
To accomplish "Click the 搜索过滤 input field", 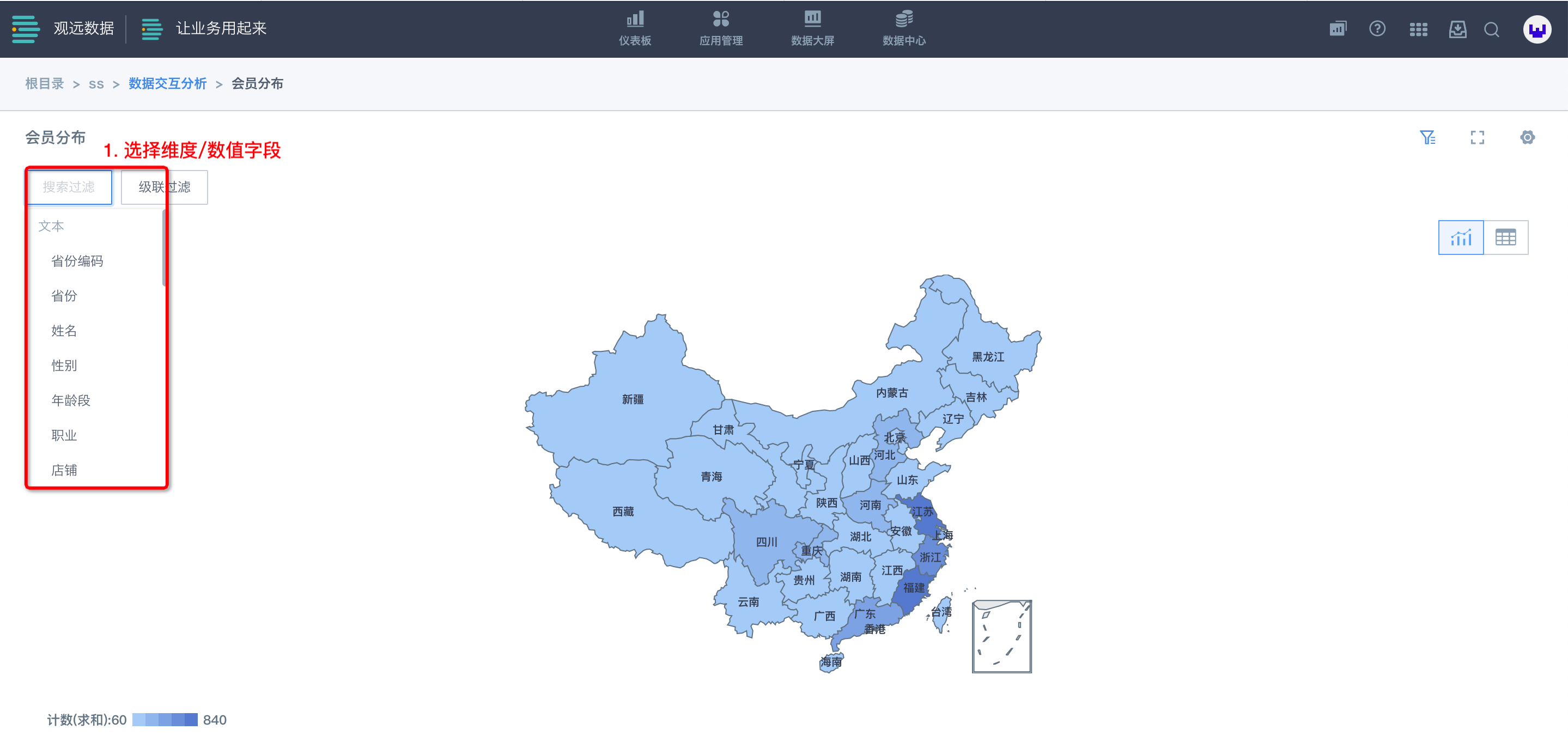I will click(x=69, y=187).
